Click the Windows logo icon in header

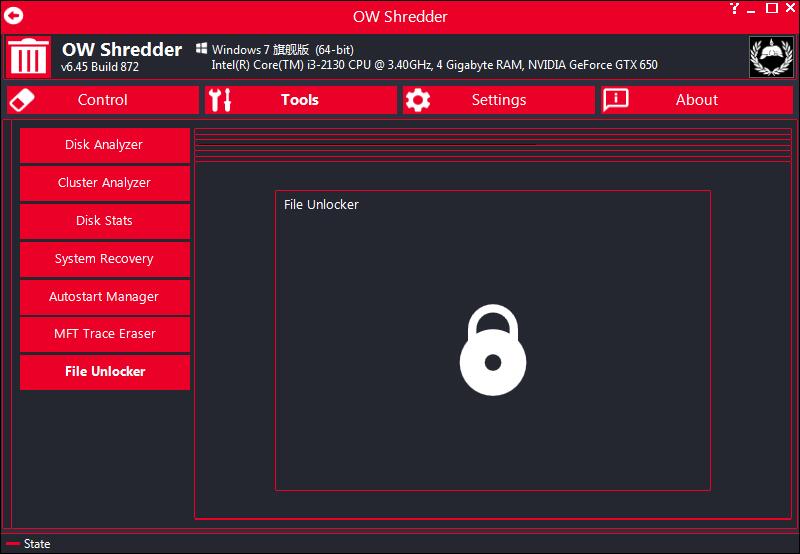pyautogui.click(x=202, y=49)
